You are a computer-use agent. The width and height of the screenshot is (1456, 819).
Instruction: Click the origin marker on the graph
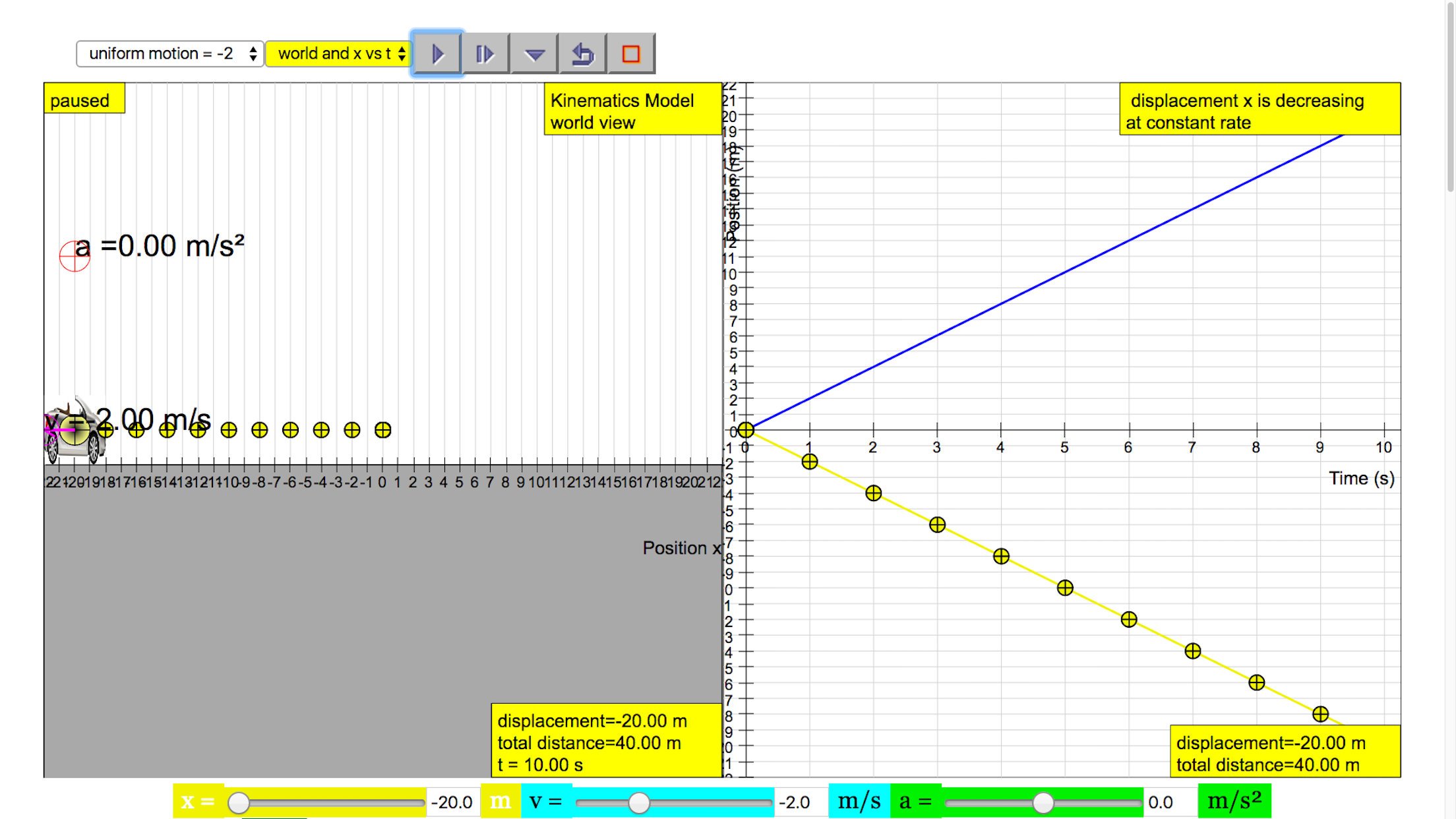746,430
